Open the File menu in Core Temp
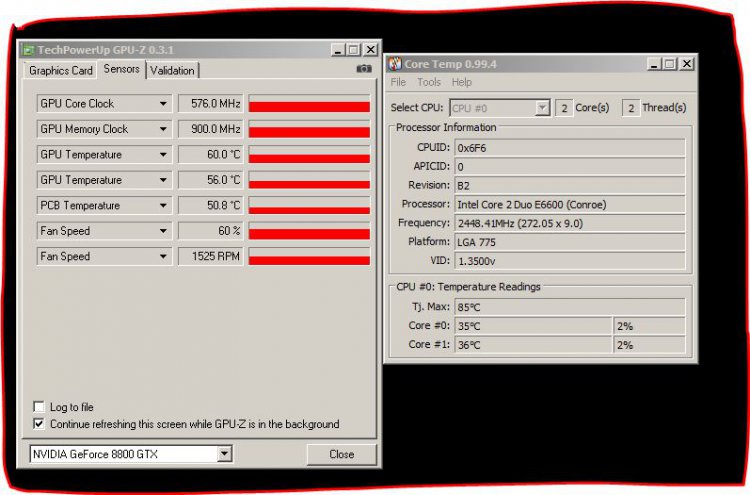The image size is (750, 495). click(x=398, y=82)
